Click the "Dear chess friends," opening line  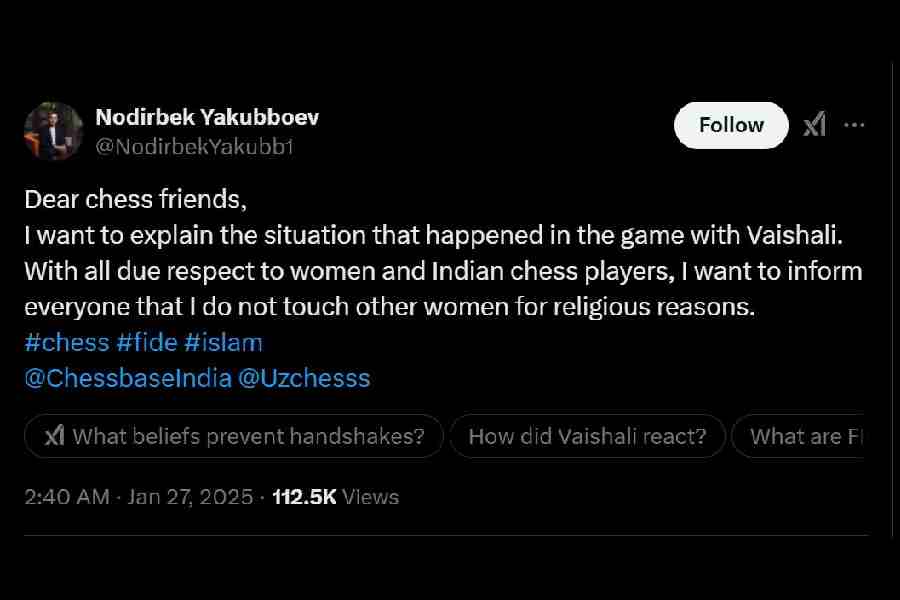(x=135, y=199)
